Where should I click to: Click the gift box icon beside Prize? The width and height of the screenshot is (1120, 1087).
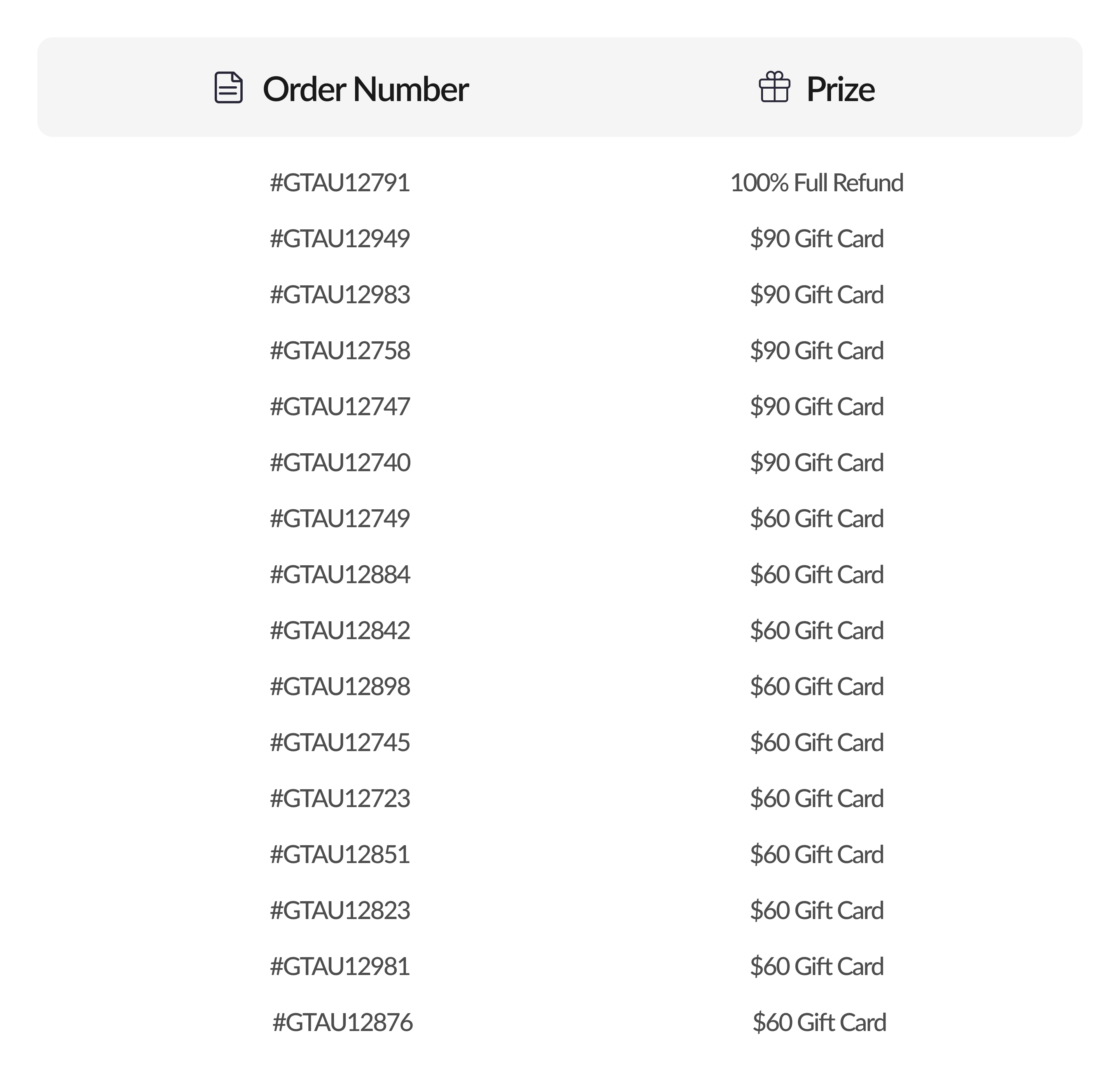774,87
